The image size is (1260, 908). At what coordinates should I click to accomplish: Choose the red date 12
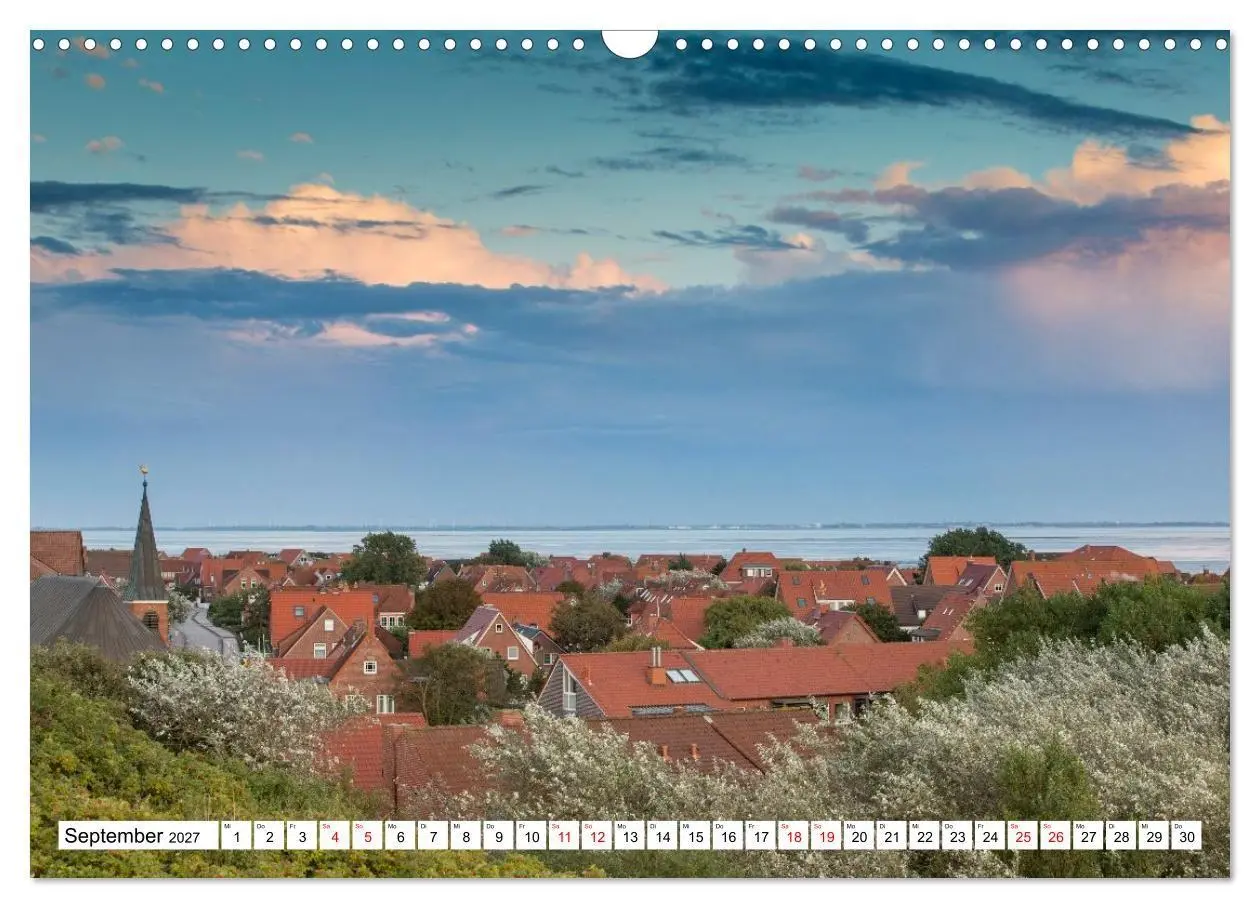point(597,836)
